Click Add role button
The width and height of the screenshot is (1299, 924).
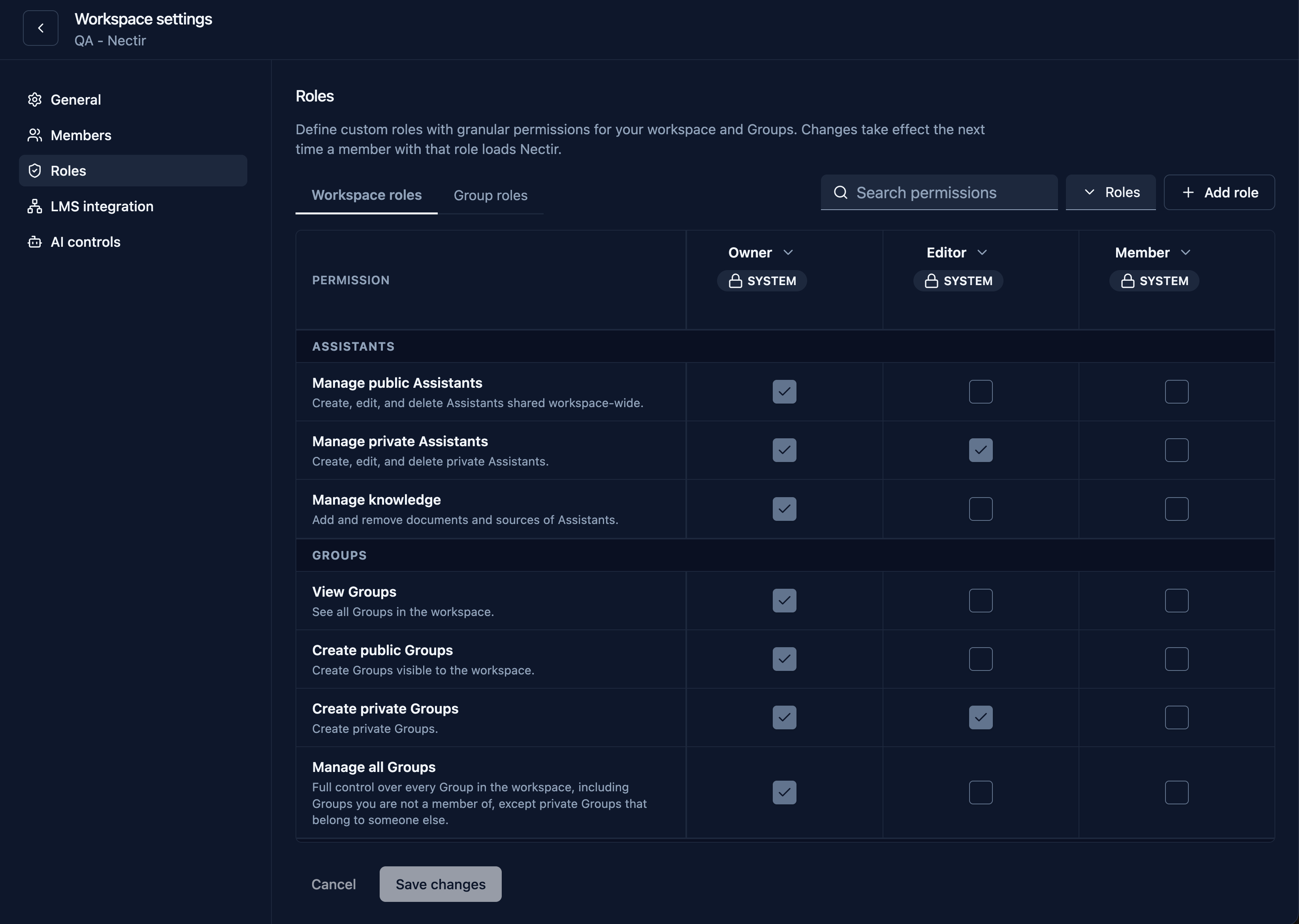pyautogui.click(x=1219, y=192)
